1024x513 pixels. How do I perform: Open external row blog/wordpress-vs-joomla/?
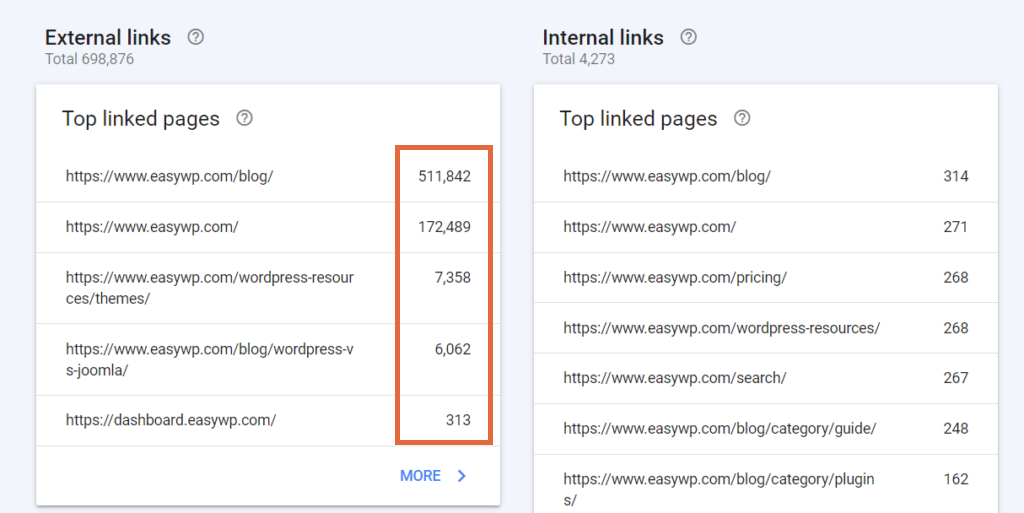click(268, 360)
